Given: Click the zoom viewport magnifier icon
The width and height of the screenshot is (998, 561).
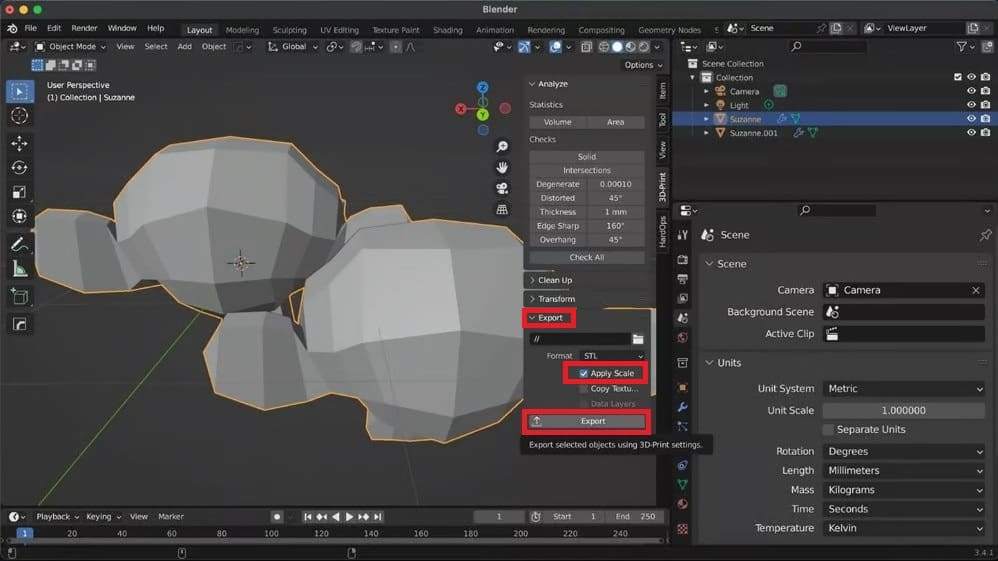Looking at the screenshot, I should pos(502,147).
